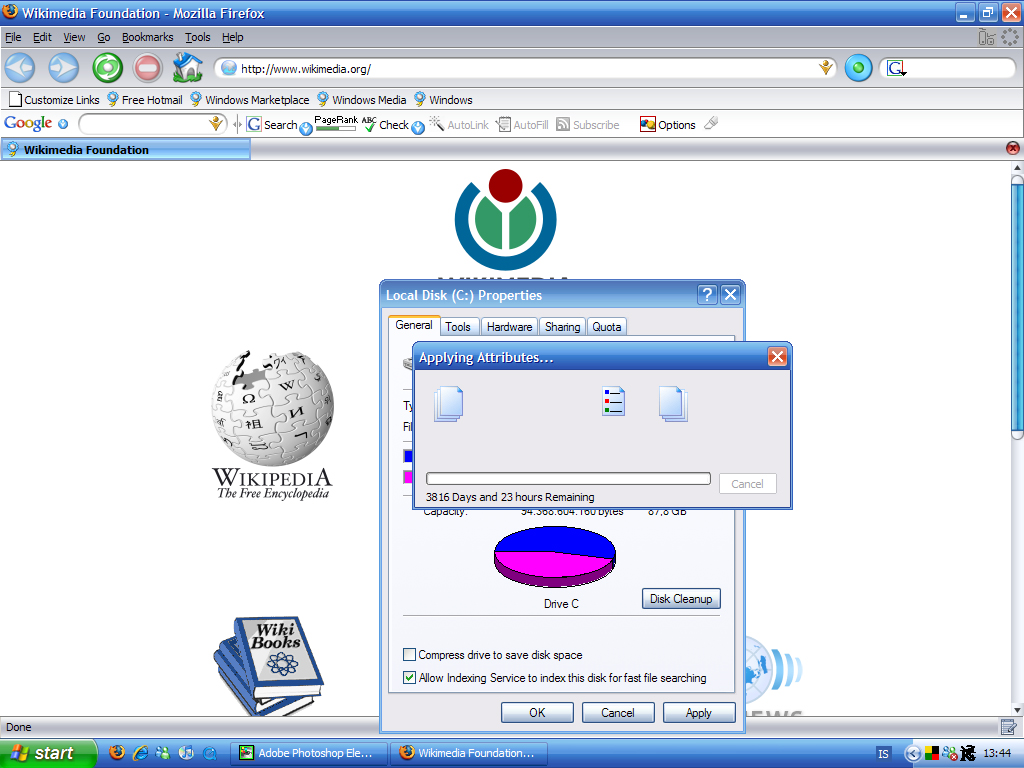Click the spell Check button
Image resolution: width=1024 pixels, height=768 pixels.
[386, 124]
